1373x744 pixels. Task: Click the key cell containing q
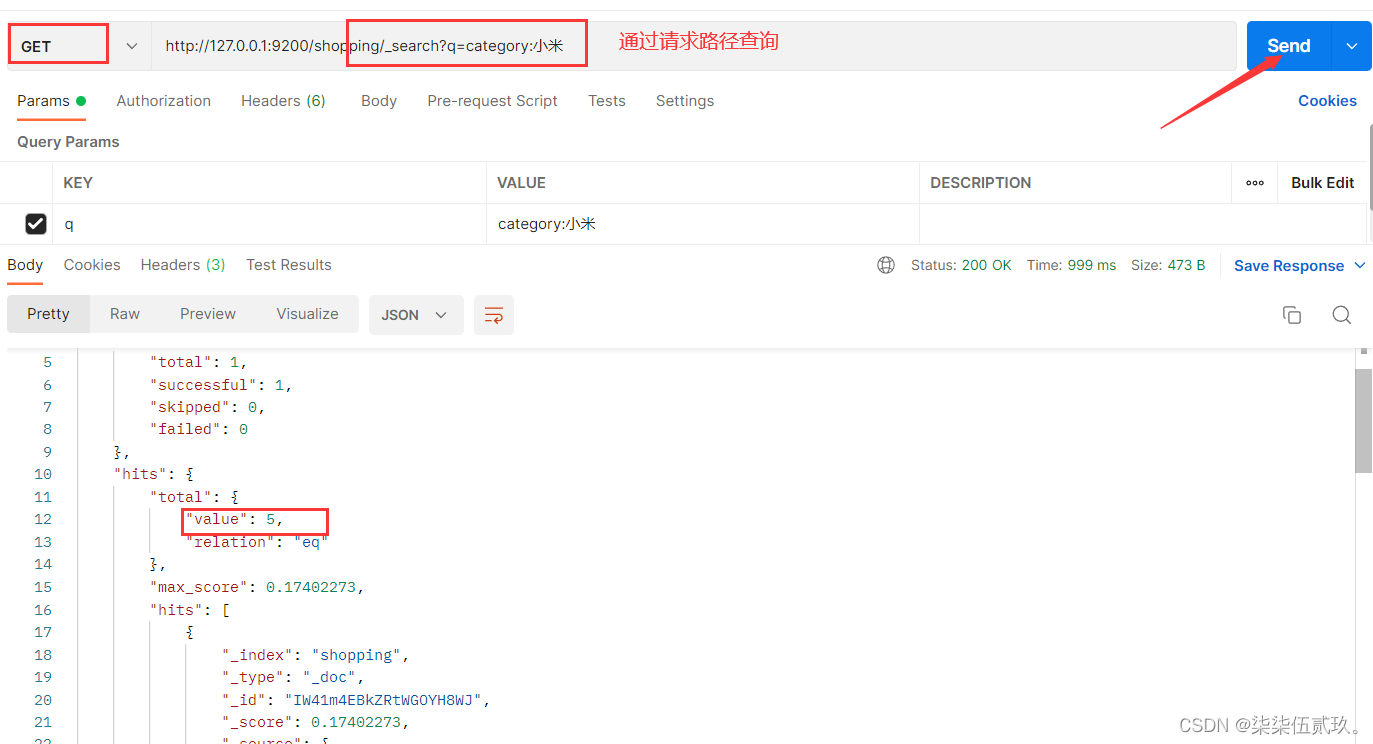tap(270, 224)
